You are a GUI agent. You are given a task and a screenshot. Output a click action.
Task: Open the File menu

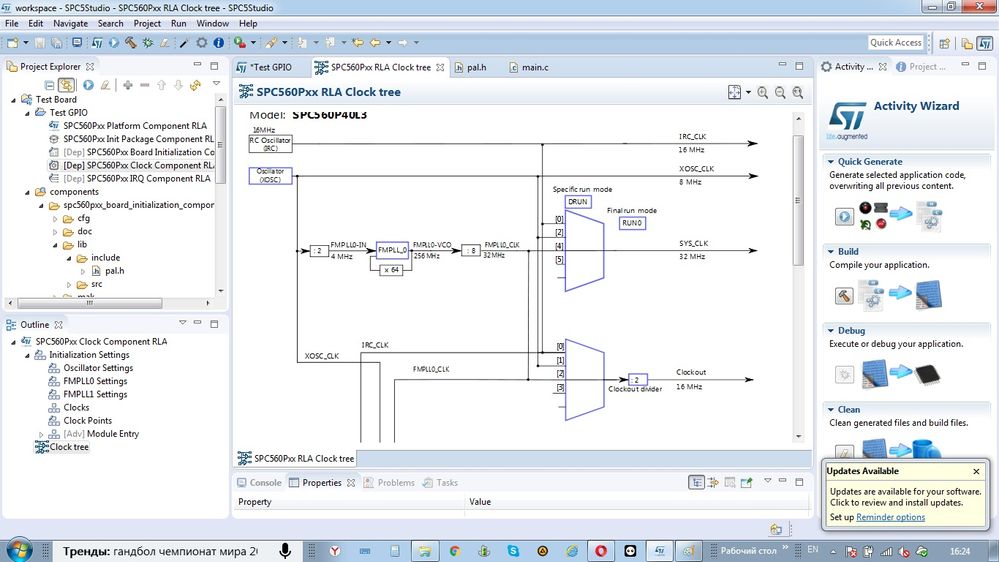pyautogui.click(x=11, y=24)
